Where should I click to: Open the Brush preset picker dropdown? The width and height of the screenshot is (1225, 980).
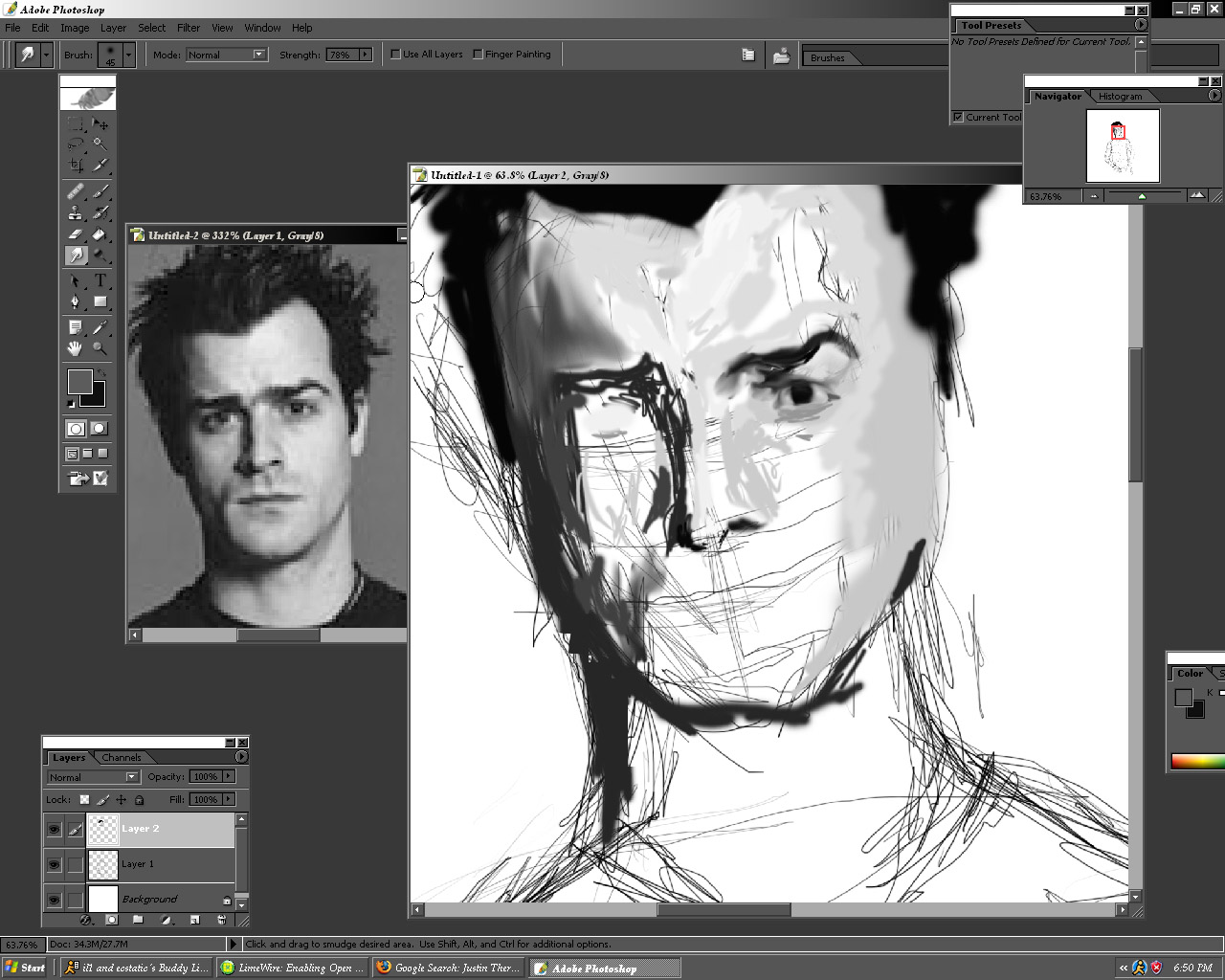pyautogui.click(x=128, y=56)
